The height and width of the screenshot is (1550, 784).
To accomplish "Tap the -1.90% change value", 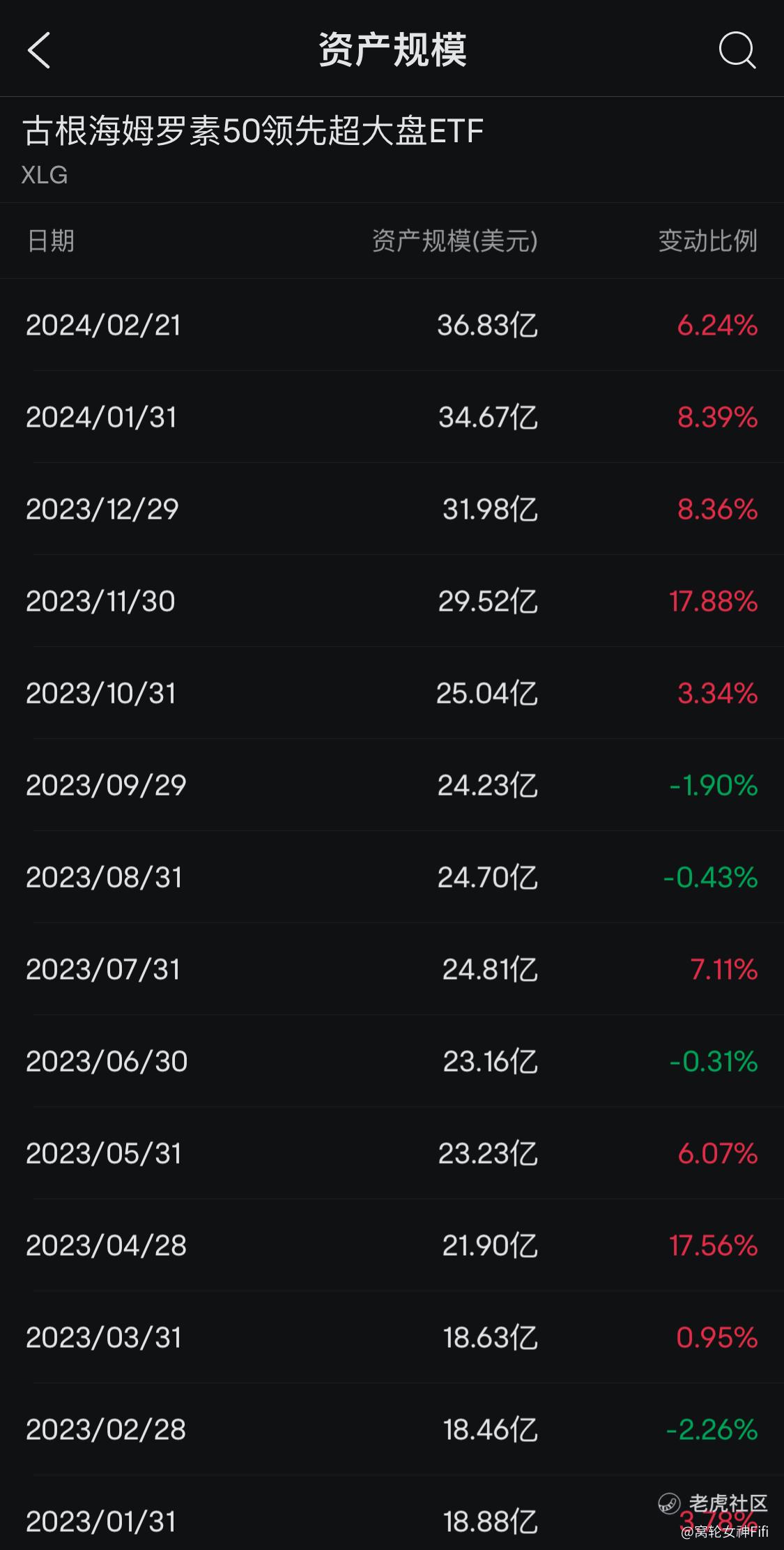I will pos(714,785).
